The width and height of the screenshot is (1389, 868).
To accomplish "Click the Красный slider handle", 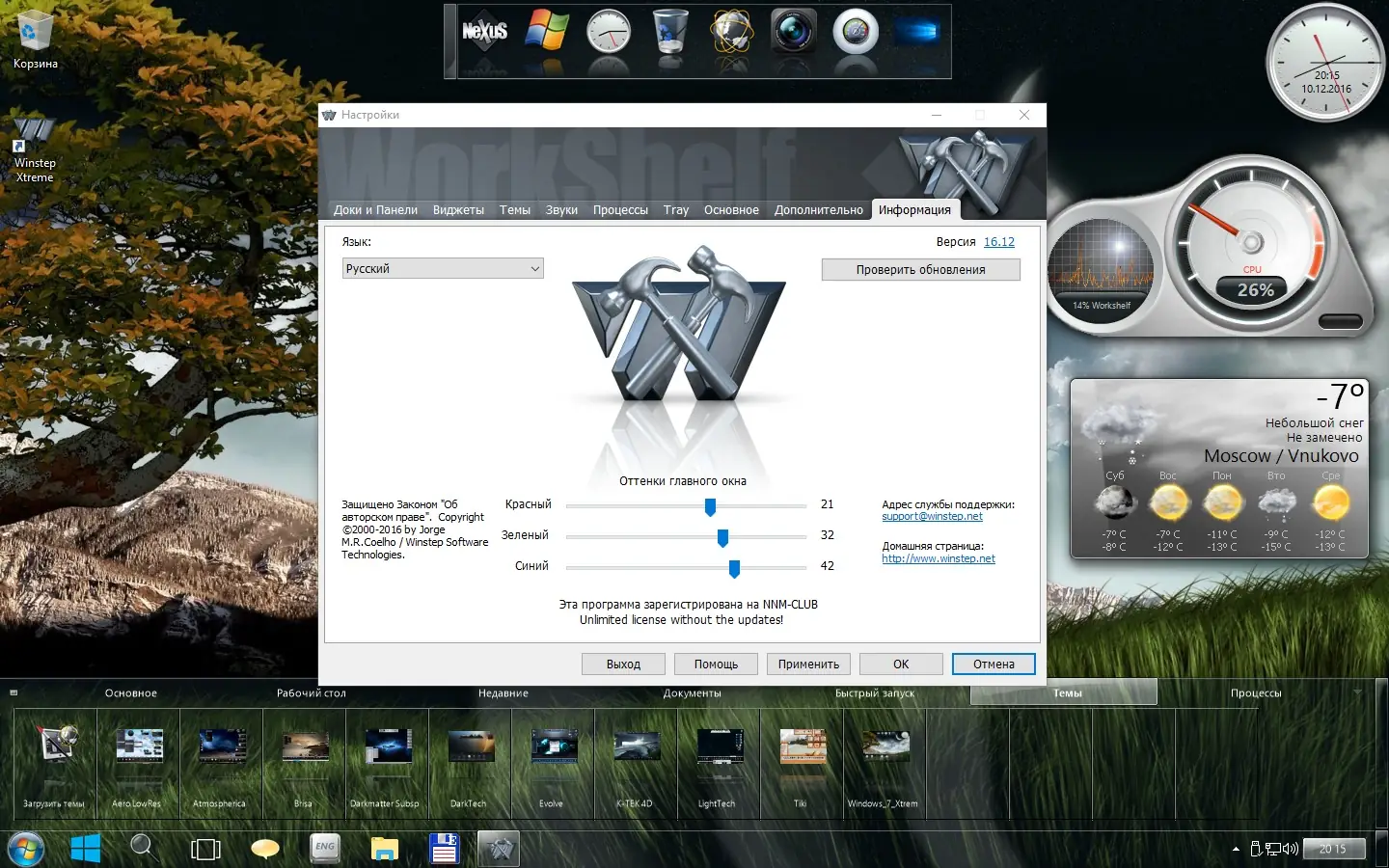I will point(711,506).
